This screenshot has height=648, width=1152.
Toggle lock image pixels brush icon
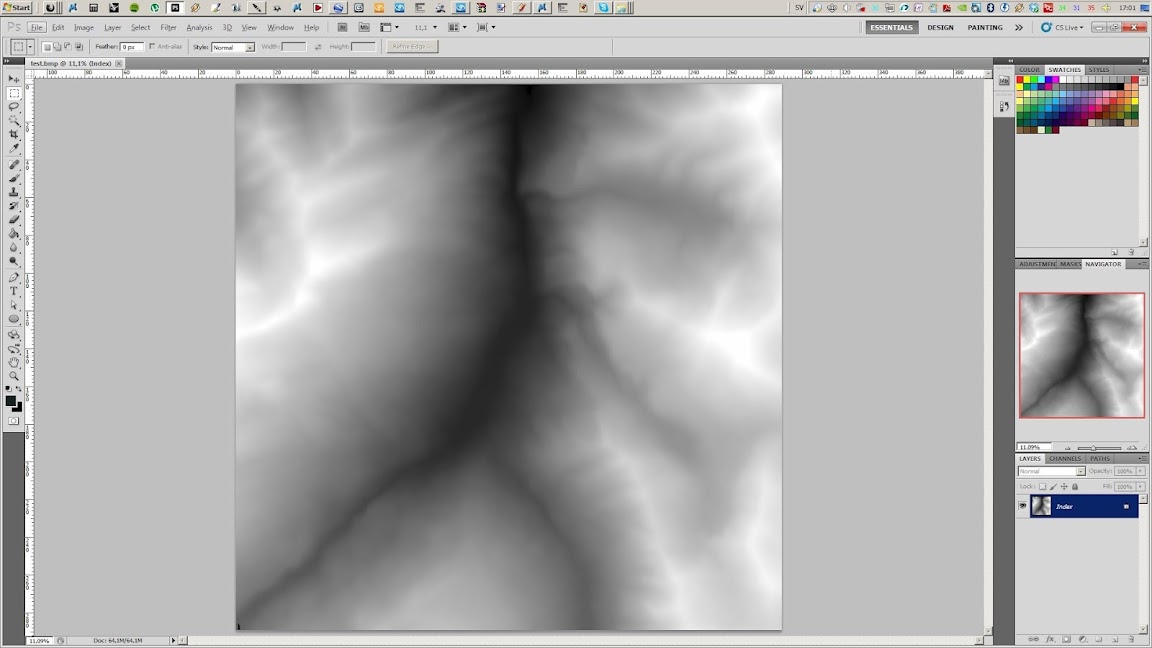click(x=1054, y=486)
